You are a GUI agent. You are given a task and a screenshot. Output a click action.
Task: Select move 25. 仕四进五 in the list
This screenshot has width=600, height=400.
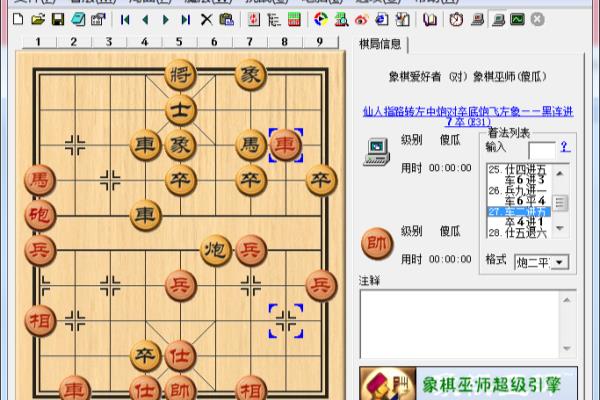517,169
